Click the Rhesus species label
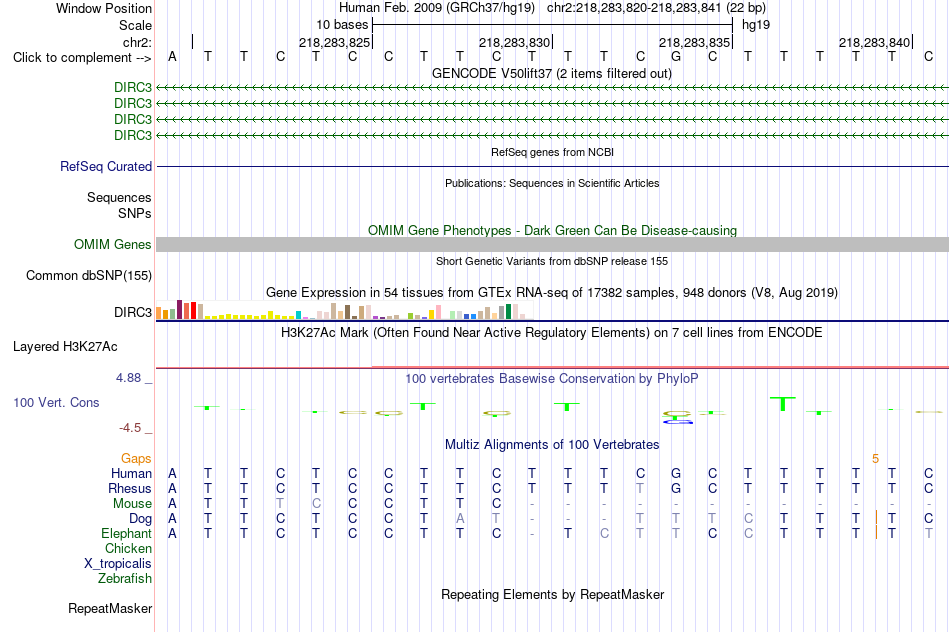The height and width of the screenshot is (632, 950). (130, 488)
